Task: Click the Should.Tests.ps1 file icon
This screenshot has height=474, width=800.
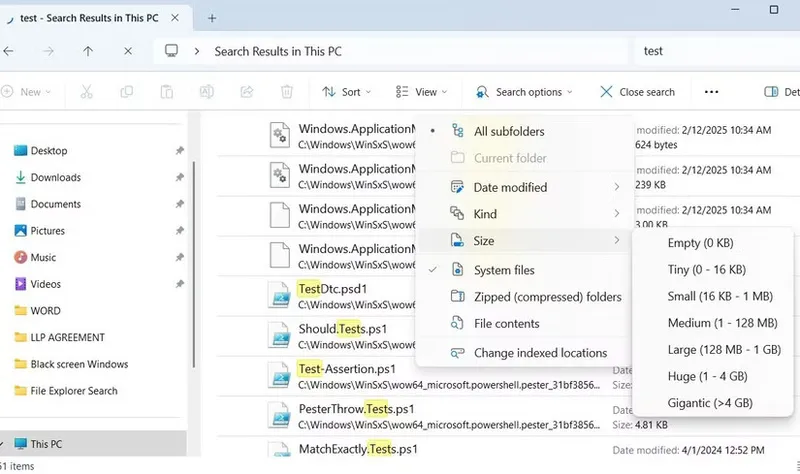Action: pyautogui.click(x=280, y=335)
